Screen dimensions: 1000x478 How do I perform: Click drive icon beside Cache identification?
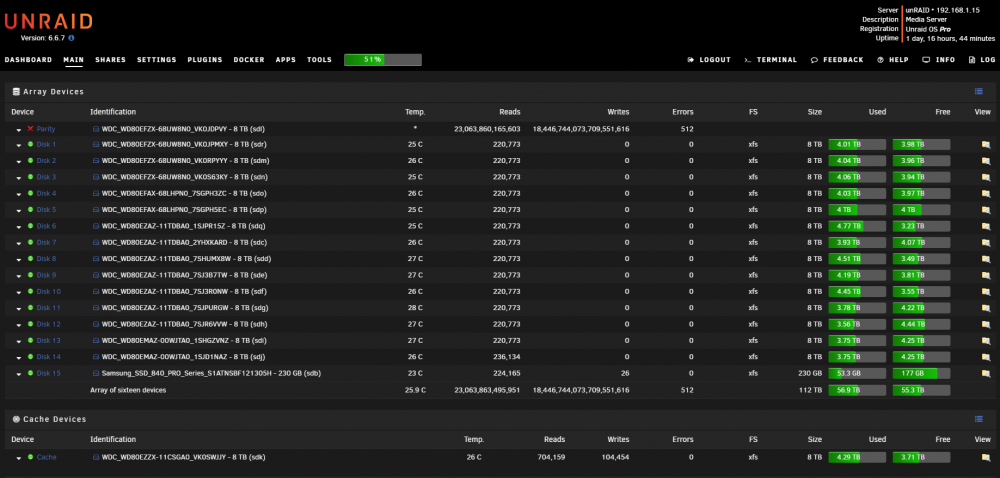click(x=96, y=457)
